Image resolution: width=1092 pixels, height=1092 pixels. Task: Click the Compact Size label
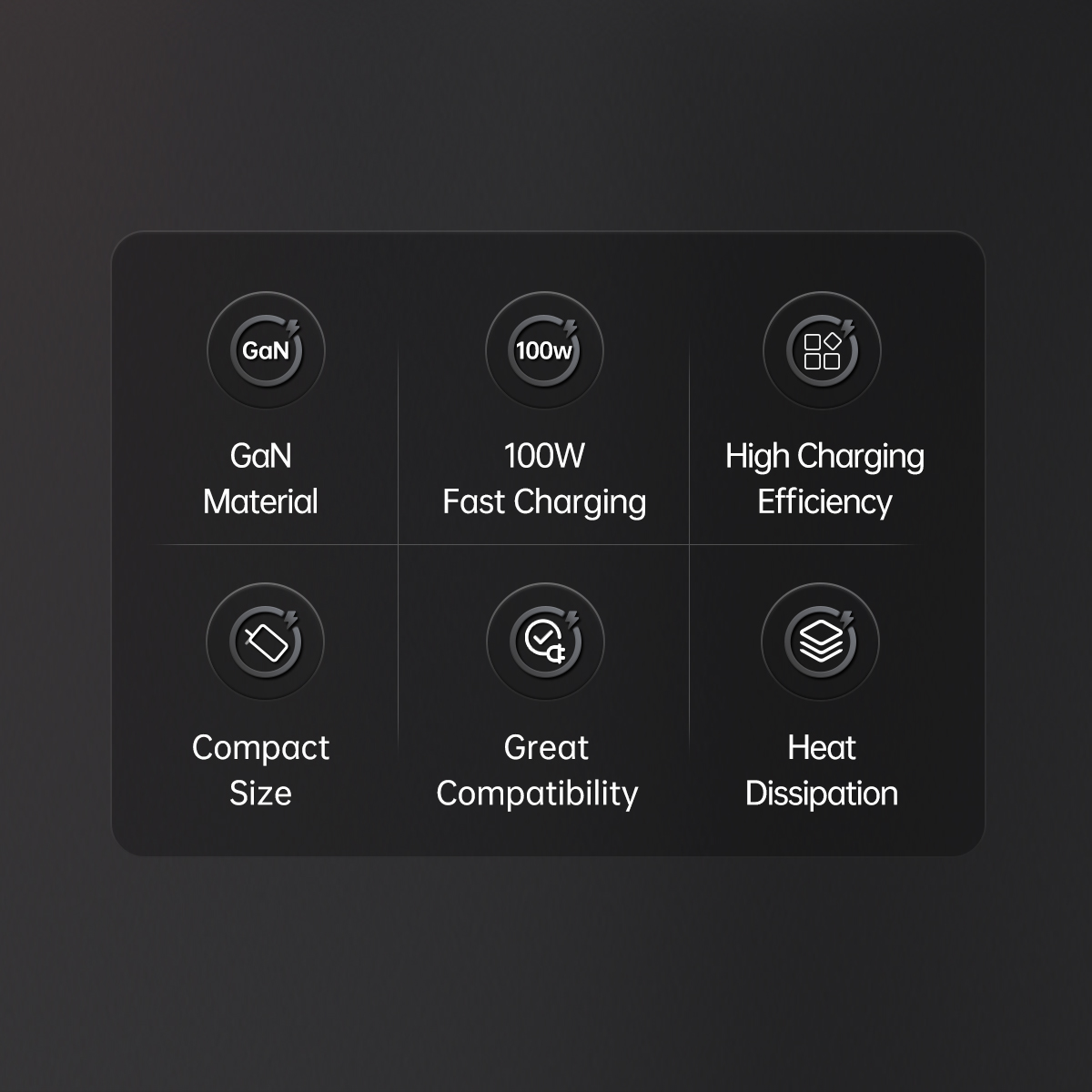[x=260, y=770]
